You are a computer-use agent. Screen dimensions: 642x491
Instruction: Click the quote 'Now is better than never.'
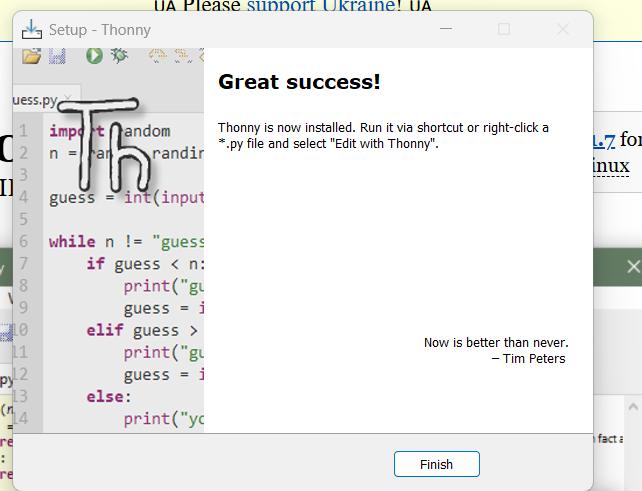(x=496, y=342)
